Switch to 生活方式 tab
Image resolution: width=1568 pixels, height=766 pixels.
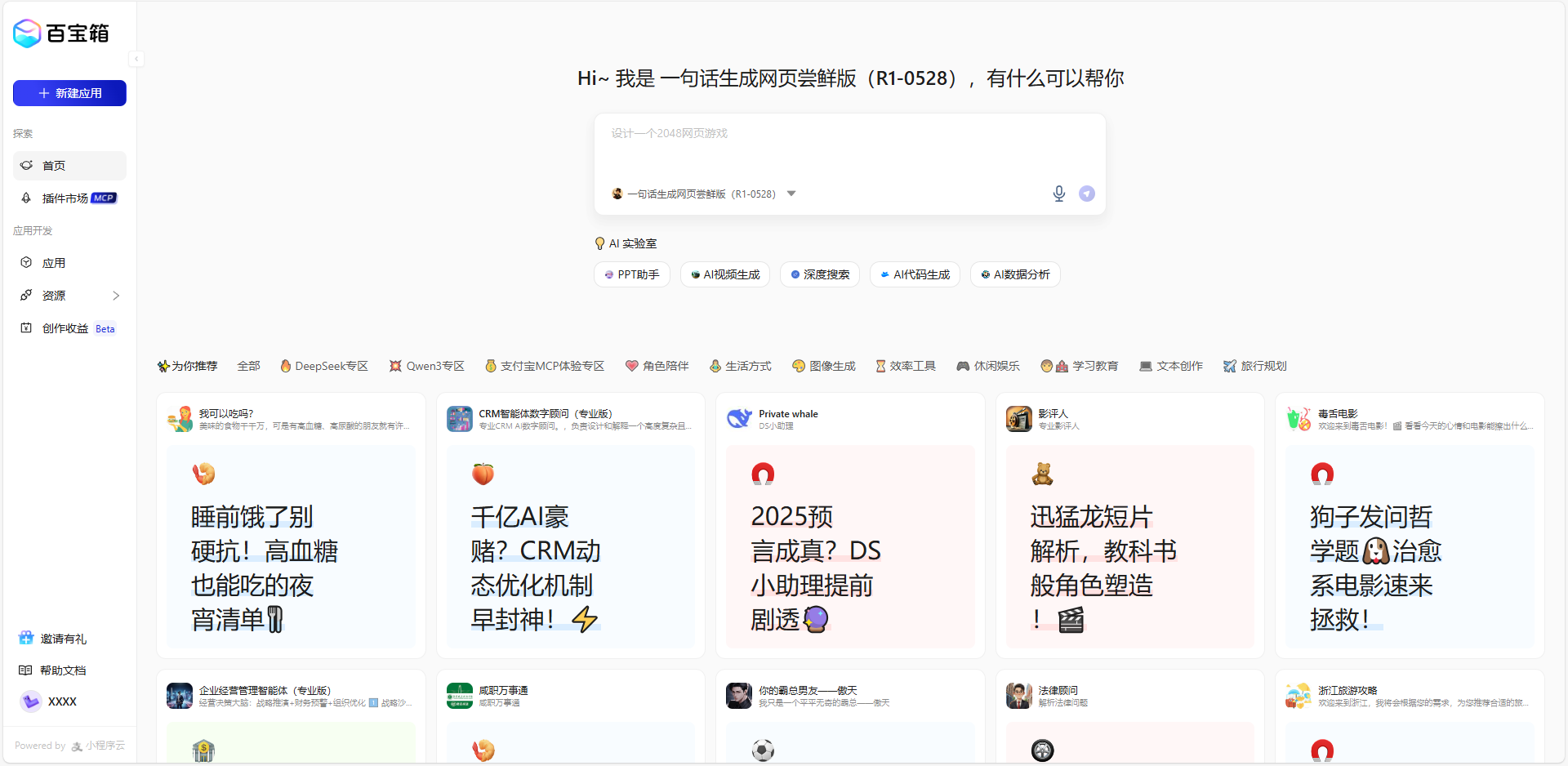coord(741,366)
